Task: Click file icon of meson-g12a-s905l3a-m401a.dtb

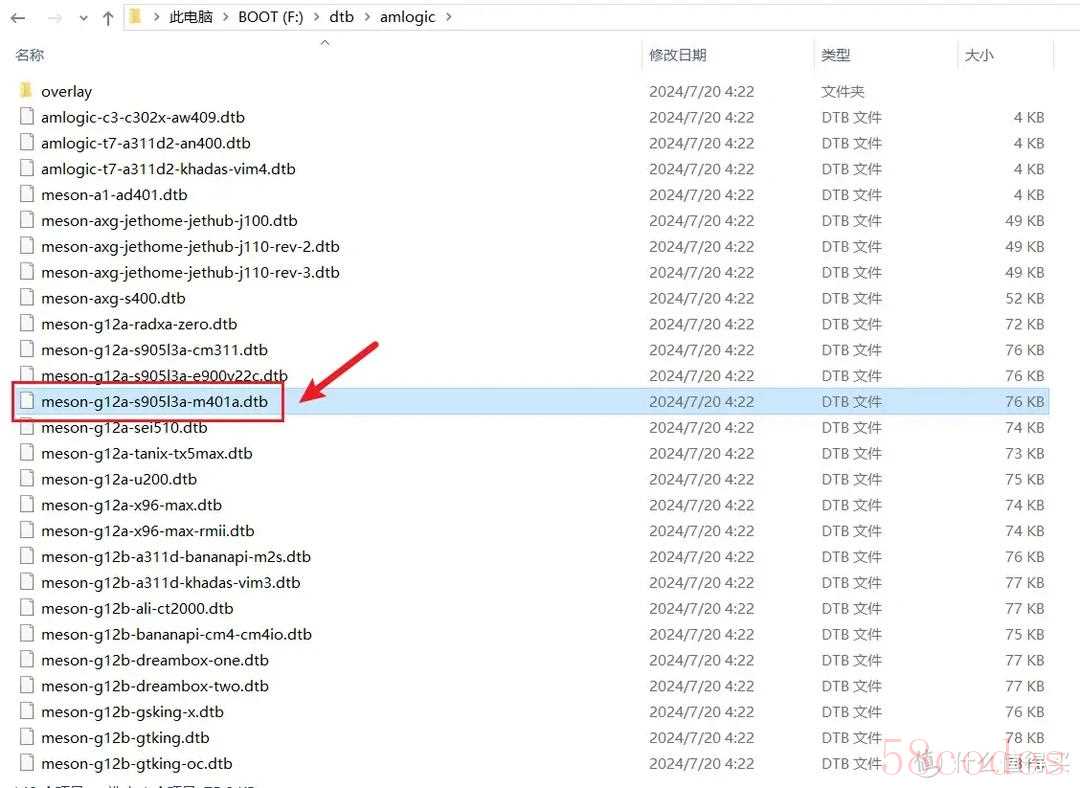Action: point(26,401)
